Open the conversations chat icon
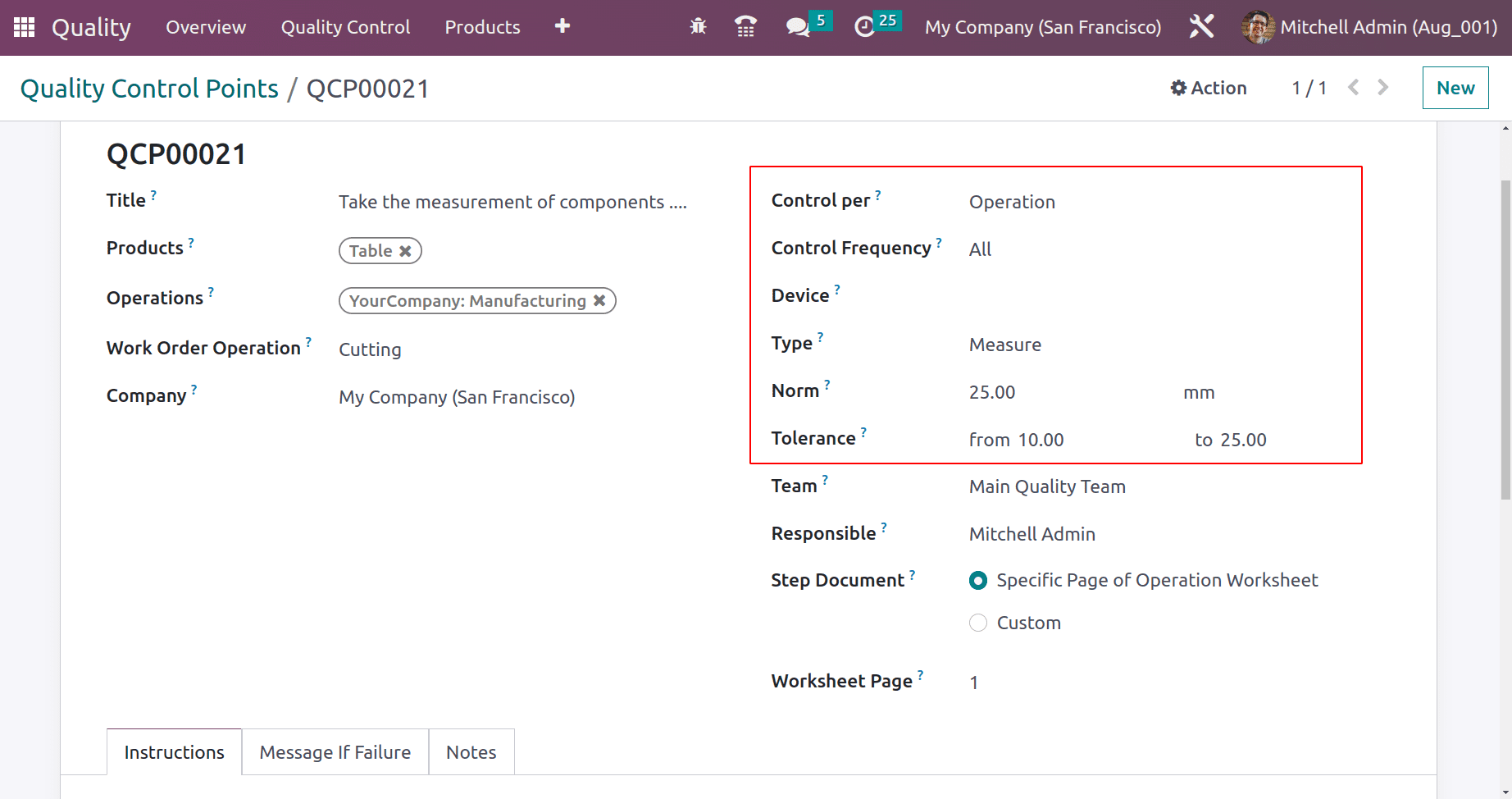Screen dimensions: 1512x799 coord(797,27)
